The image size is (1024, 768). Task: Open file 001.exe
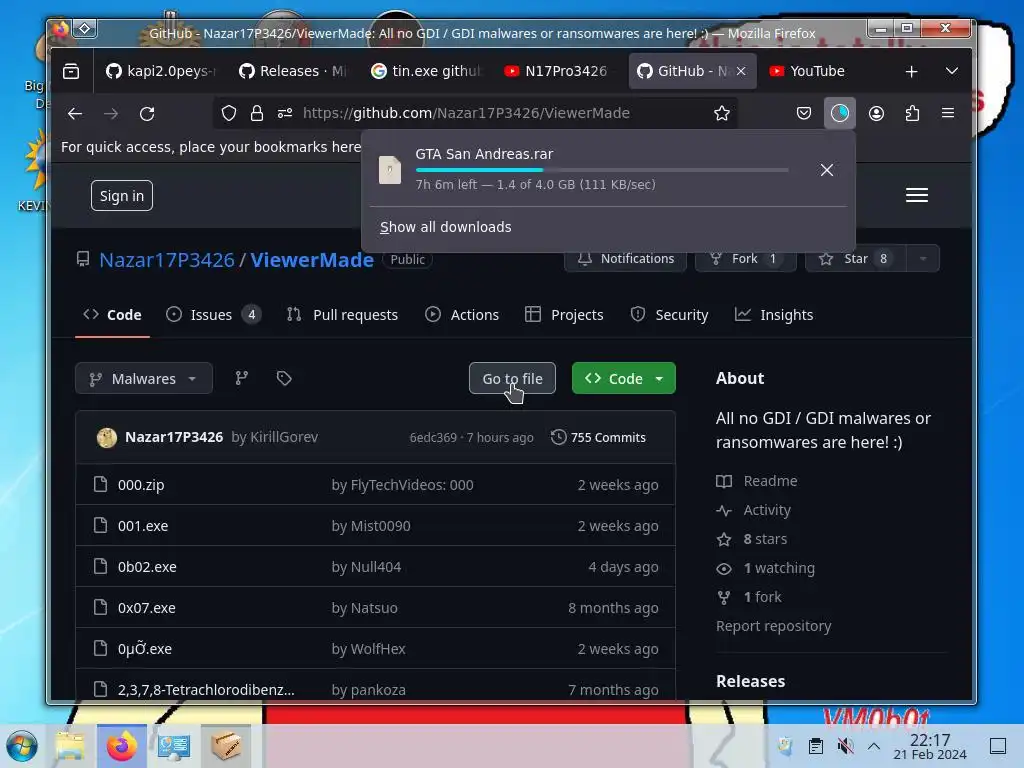pos(143,526)
